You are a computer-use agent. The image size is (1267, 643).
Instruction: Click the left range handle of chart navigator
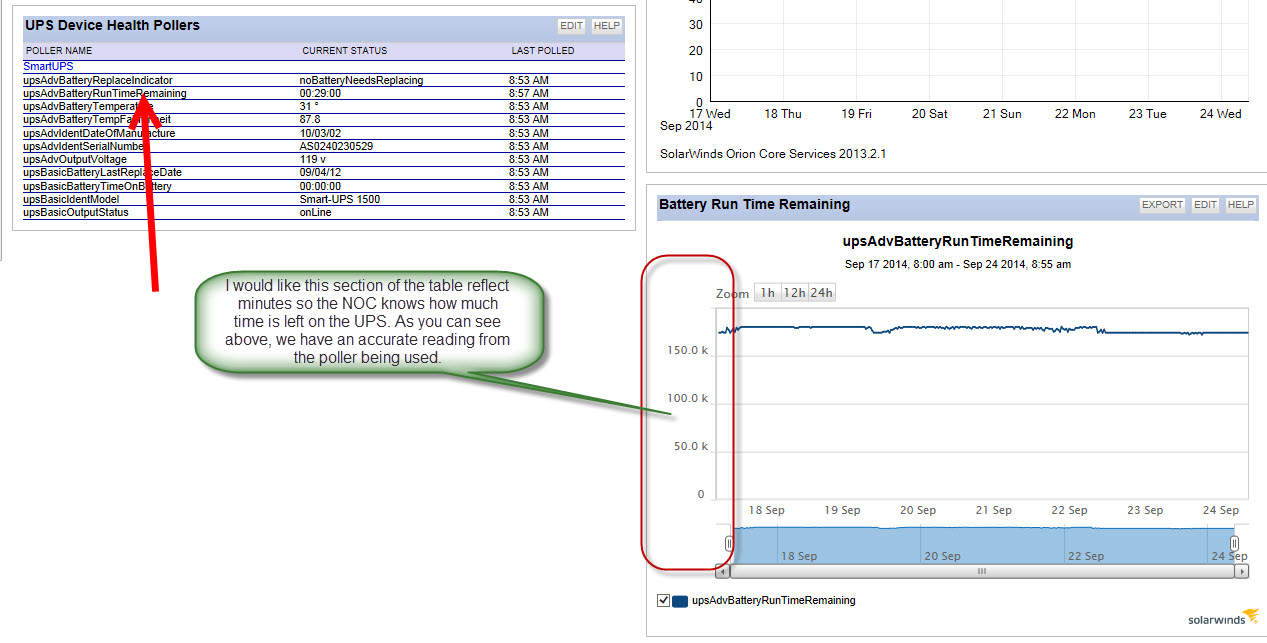[x=729, y=543]
